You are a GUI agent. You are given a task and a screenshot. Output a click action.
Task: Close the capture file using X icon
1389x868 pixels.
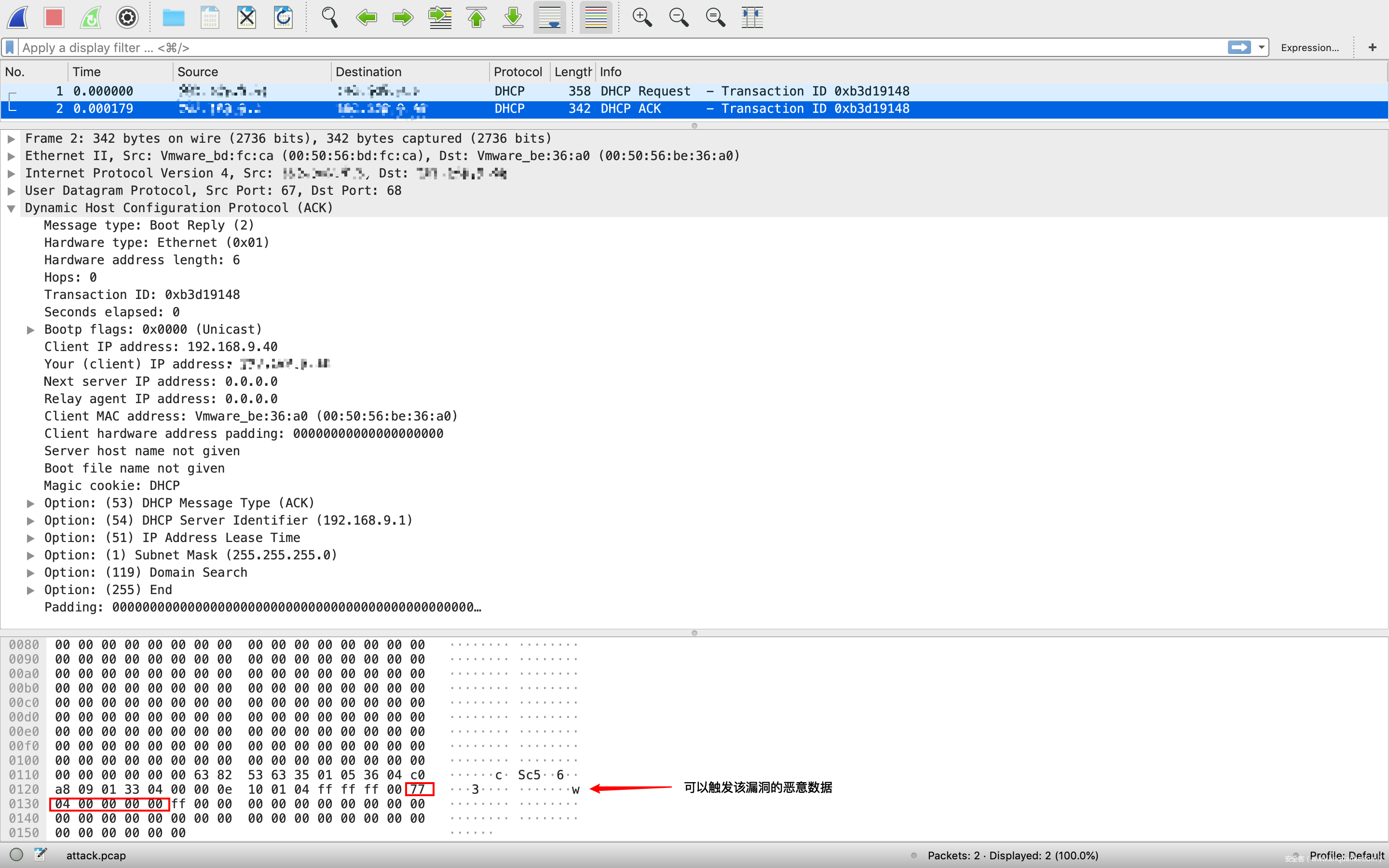(246, 17)
